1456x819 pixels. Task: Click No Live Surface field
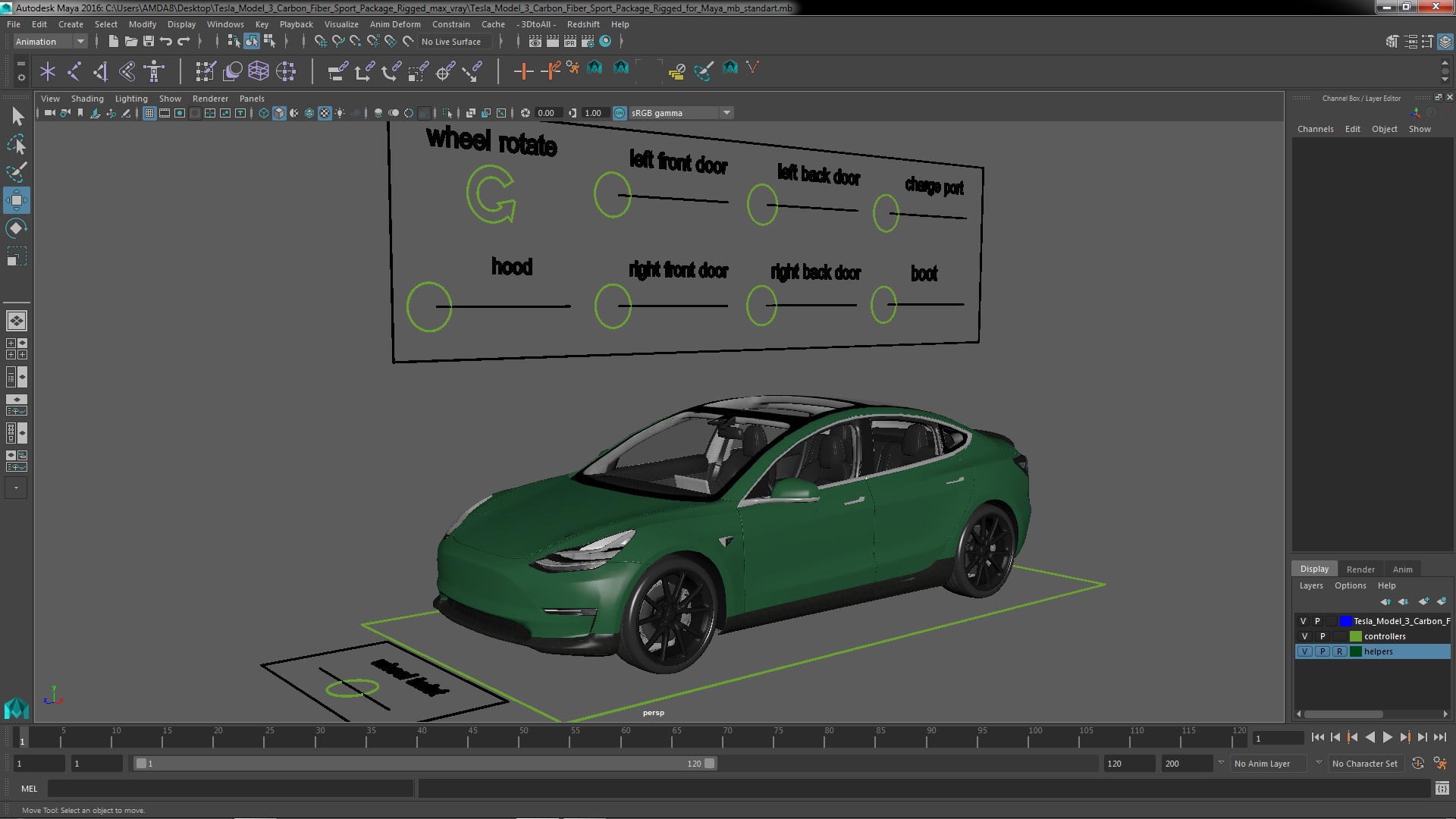pos(454,42)
